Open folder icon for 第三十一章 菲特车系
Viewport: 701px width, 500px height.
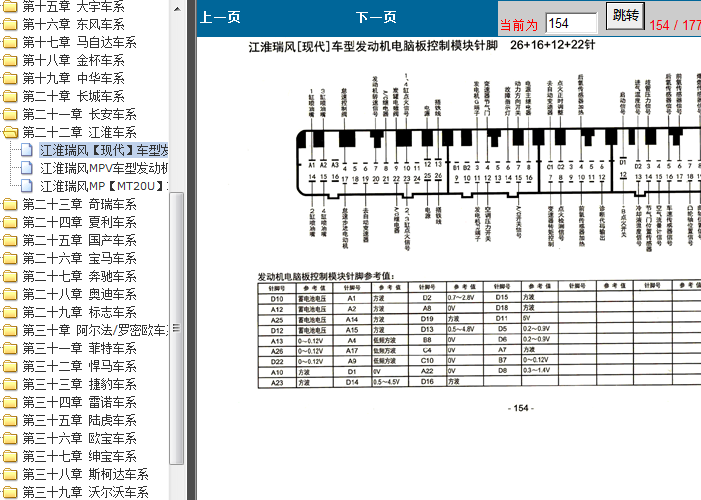click(x=10, y=348)
